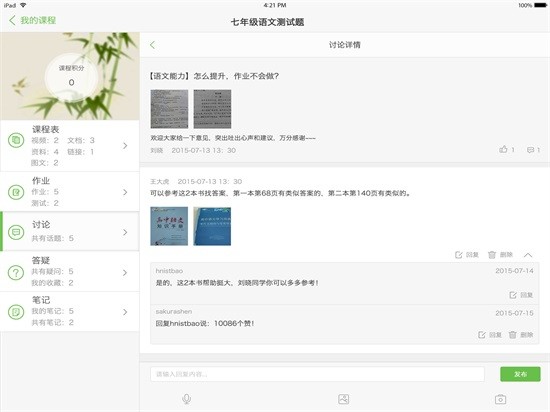Reply to hnistbao's comment
Image resolution: width=550 pixels, height=412 pixels.
click(521, 295)
